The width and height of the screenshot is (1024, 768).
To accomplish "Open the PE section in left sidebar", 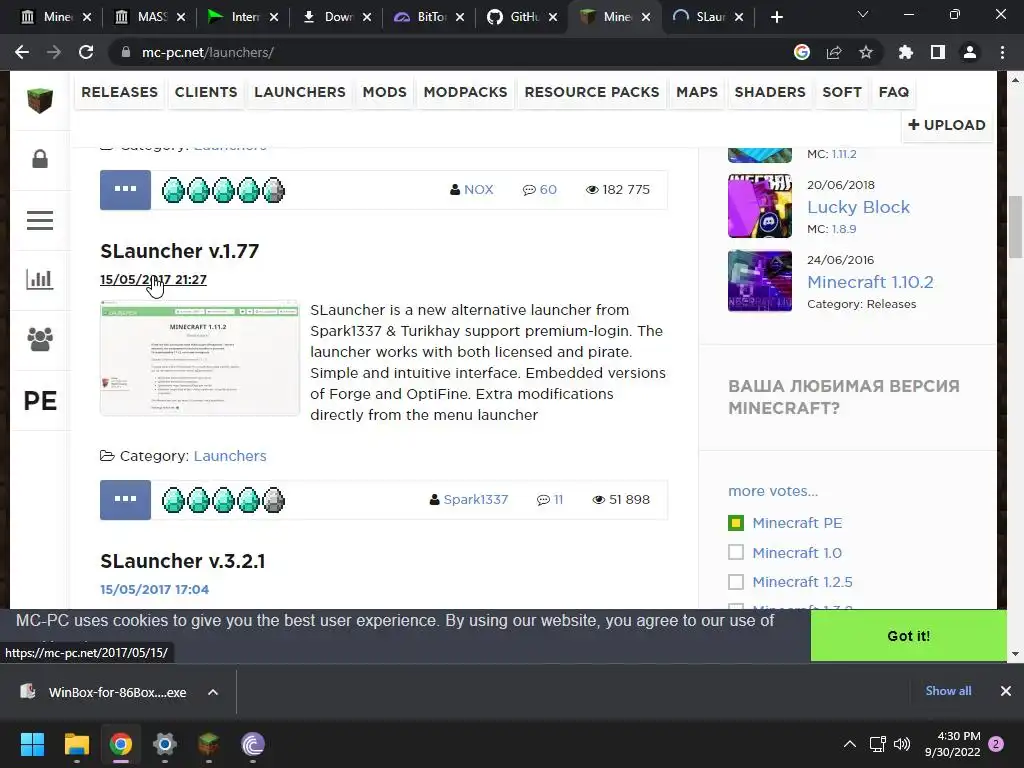I will [40, 400].
